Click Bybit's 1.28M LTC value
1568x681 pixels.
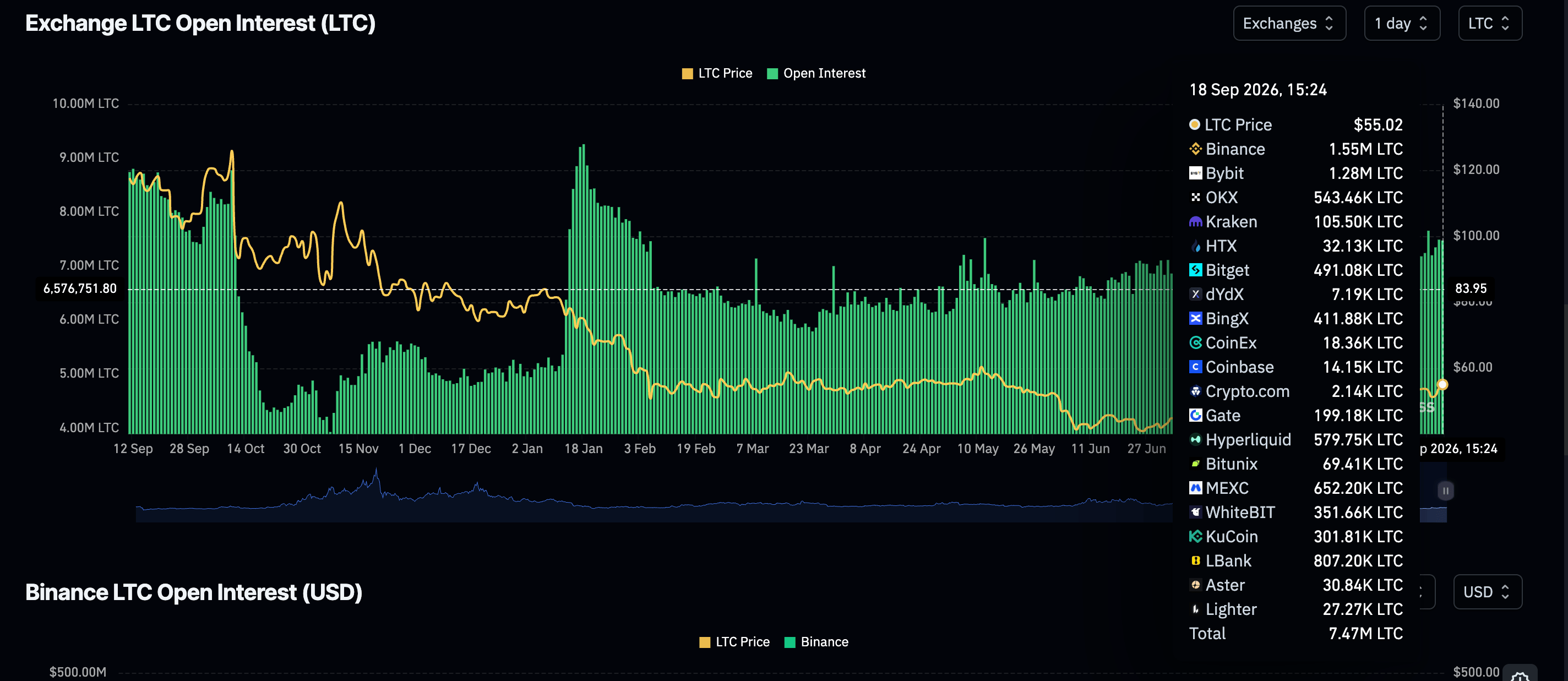pyautogui.click(x=1365, y=173)
